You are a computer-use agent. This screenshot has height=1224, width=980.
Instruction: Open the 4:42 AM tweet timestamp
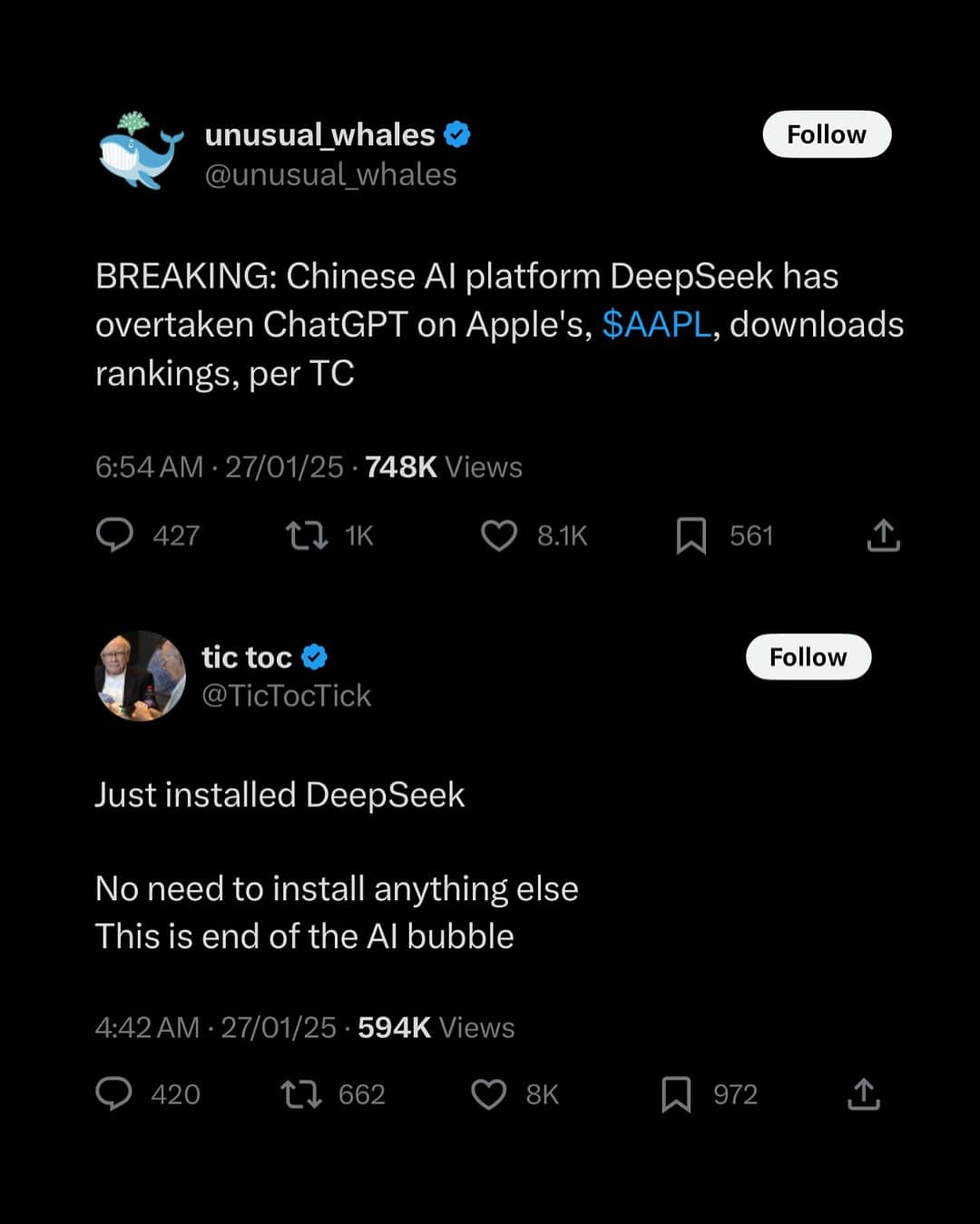[147, 1027]
